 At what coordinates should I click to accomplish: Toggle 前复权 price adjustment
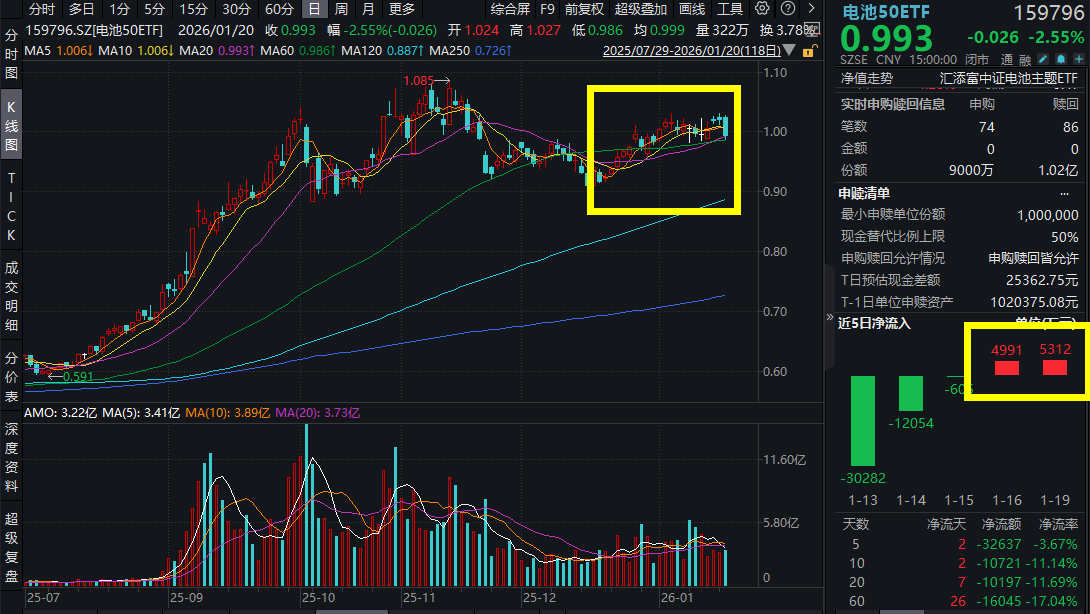tap(584, 9)
